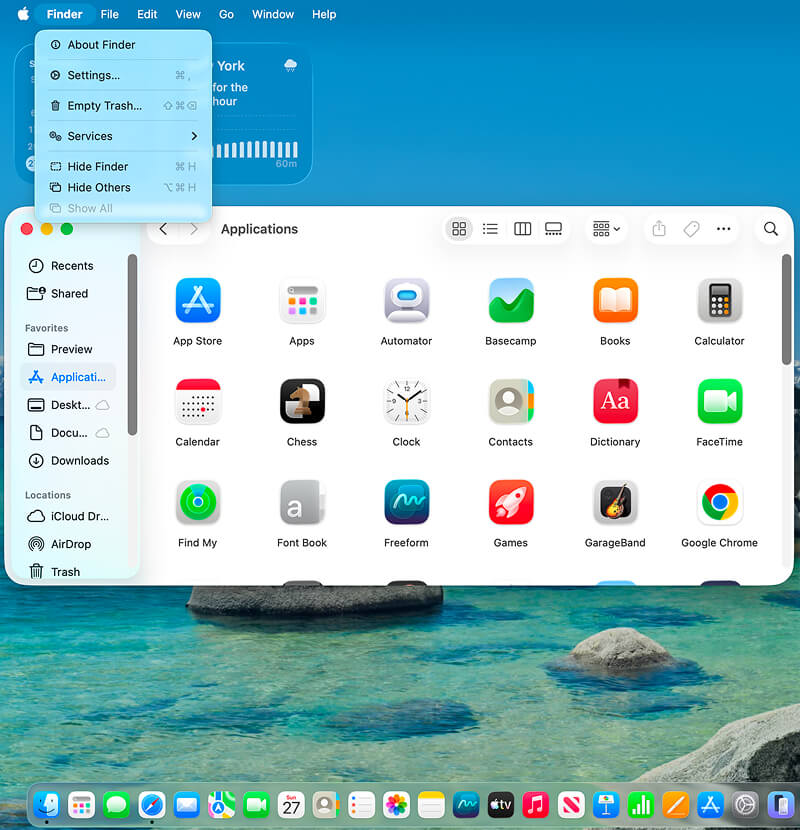Open Trash in the sidebar
The height and width of the screenshot is (830, 800).
tap(68, 572)
